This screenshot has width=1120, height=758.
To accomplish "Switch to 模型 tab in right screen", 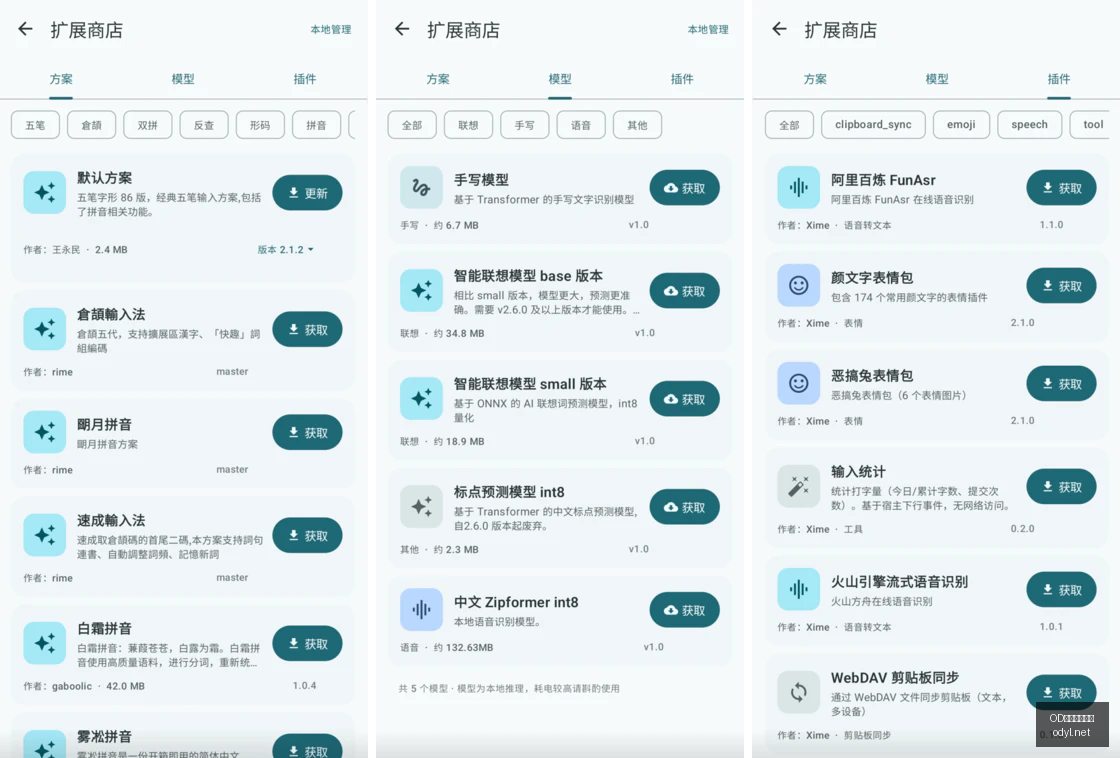I will coord(937,79).
